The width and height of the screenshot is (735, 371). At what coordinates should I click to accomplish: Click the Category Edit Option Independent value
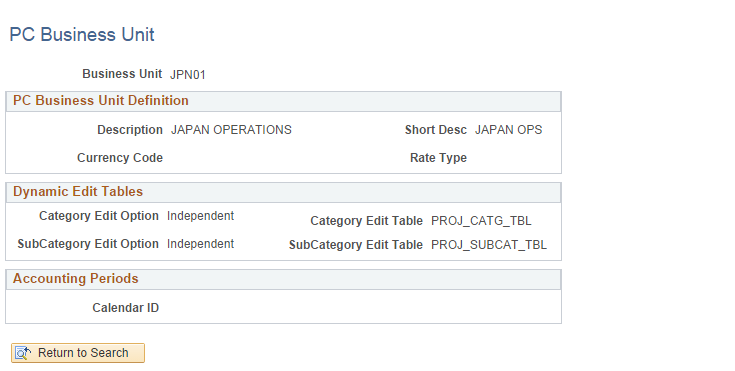pyautogui.click(x=200, y=216)
